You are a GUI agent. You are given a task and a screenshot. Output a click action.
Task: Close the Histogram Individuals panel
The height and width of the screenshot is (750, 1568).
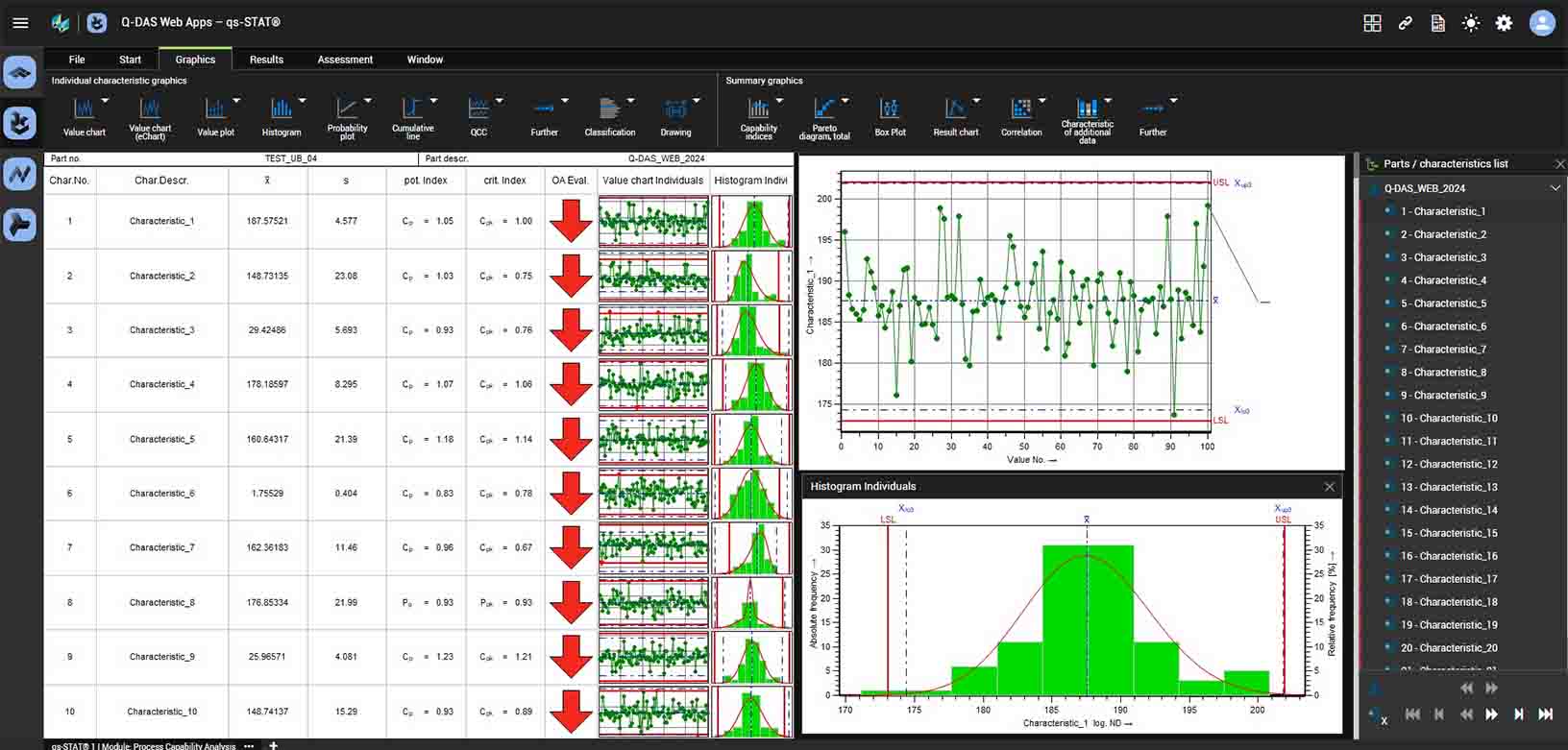click(1330, 487)
